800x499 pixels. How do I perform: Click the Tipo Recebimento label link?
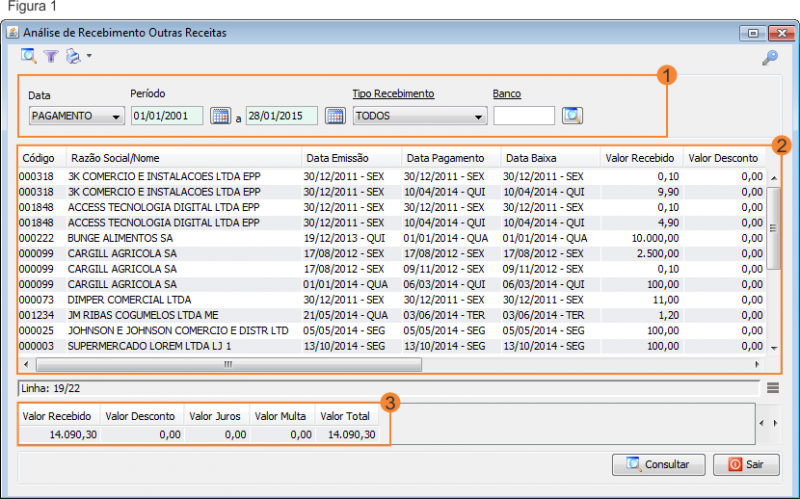click(393, 94)
